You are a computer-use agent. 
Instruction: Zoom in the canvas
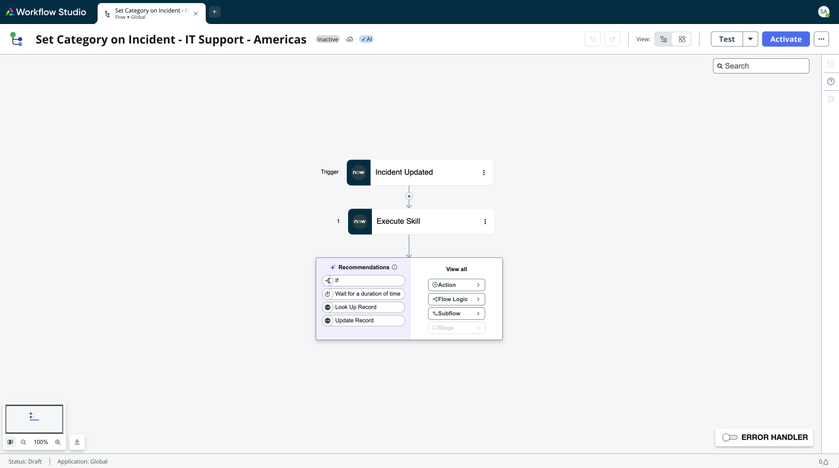point(58,442)
